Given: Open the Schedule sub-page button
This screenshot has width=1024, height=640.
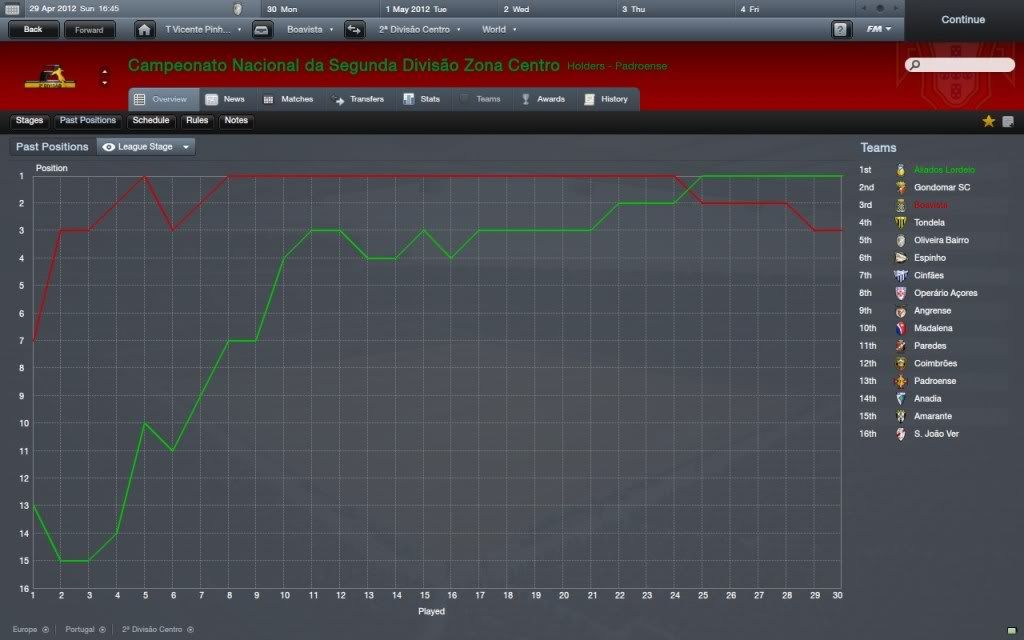Looking at the screenshot, I should [x=151, y=121].
